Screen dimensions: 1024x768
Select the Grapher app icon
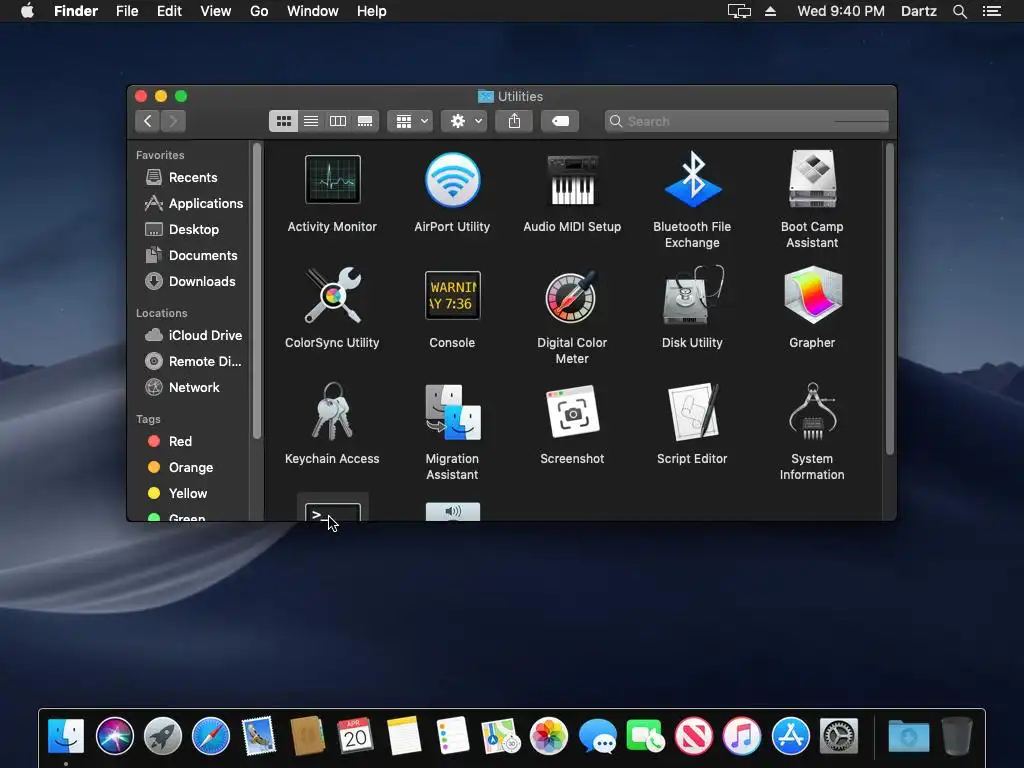point(812,295)
